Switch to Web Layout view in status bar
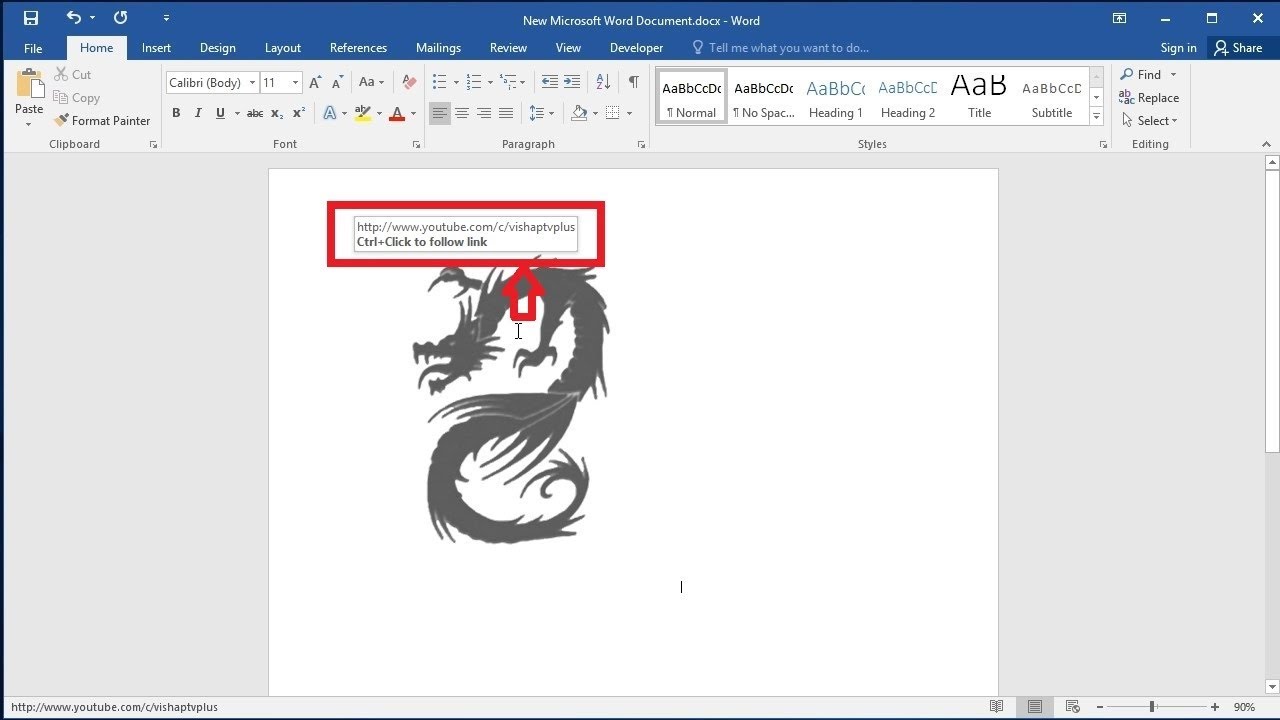Image resolution: width=1280 pixels, height=720 pixels. 1072,707
